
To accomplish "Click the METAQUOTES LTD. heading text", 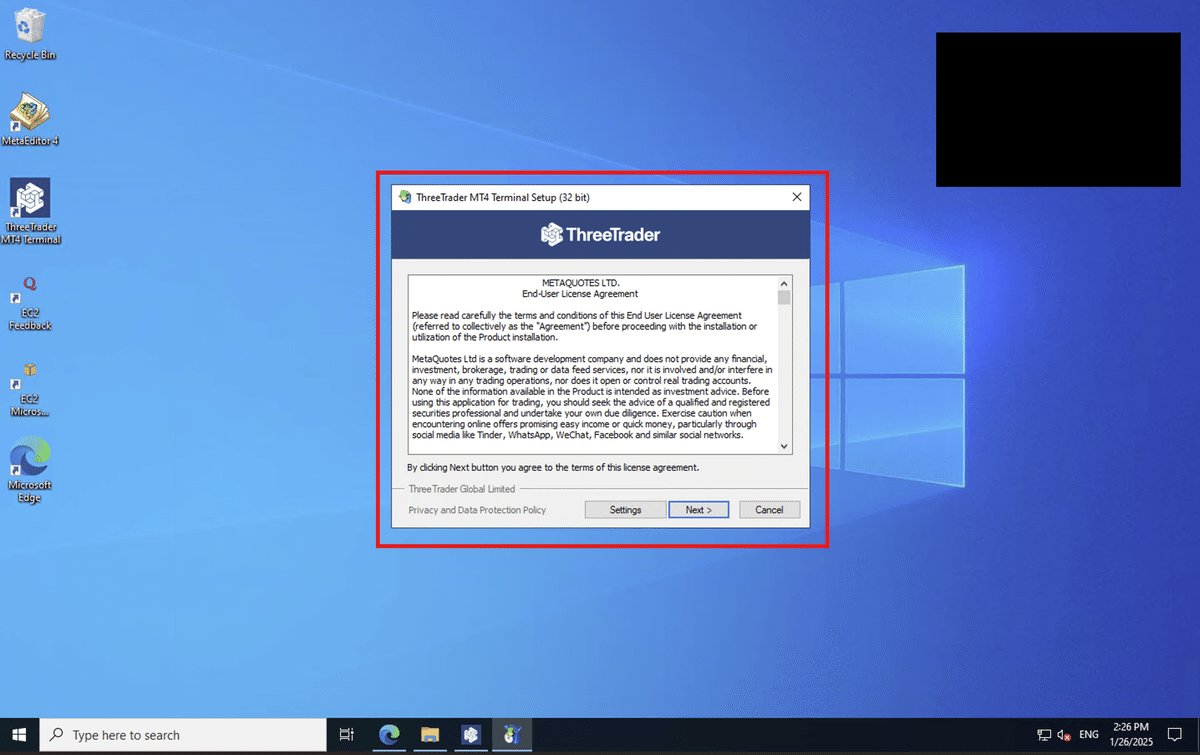I will coord(580,283).
